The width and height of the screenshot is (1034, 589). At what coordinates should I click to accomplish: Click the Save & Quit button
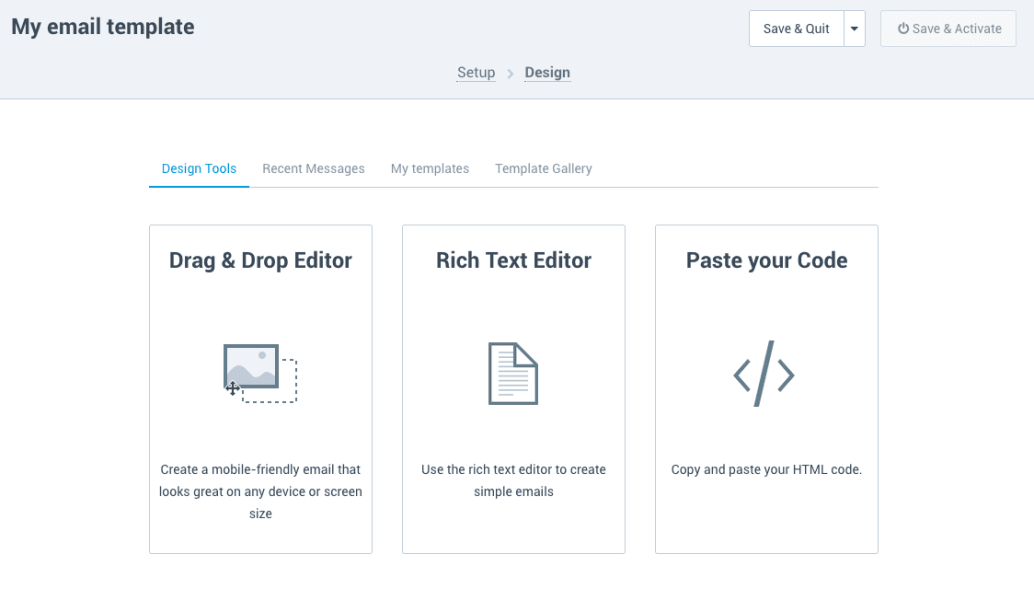pyautogui.click(x=796, y=28)
